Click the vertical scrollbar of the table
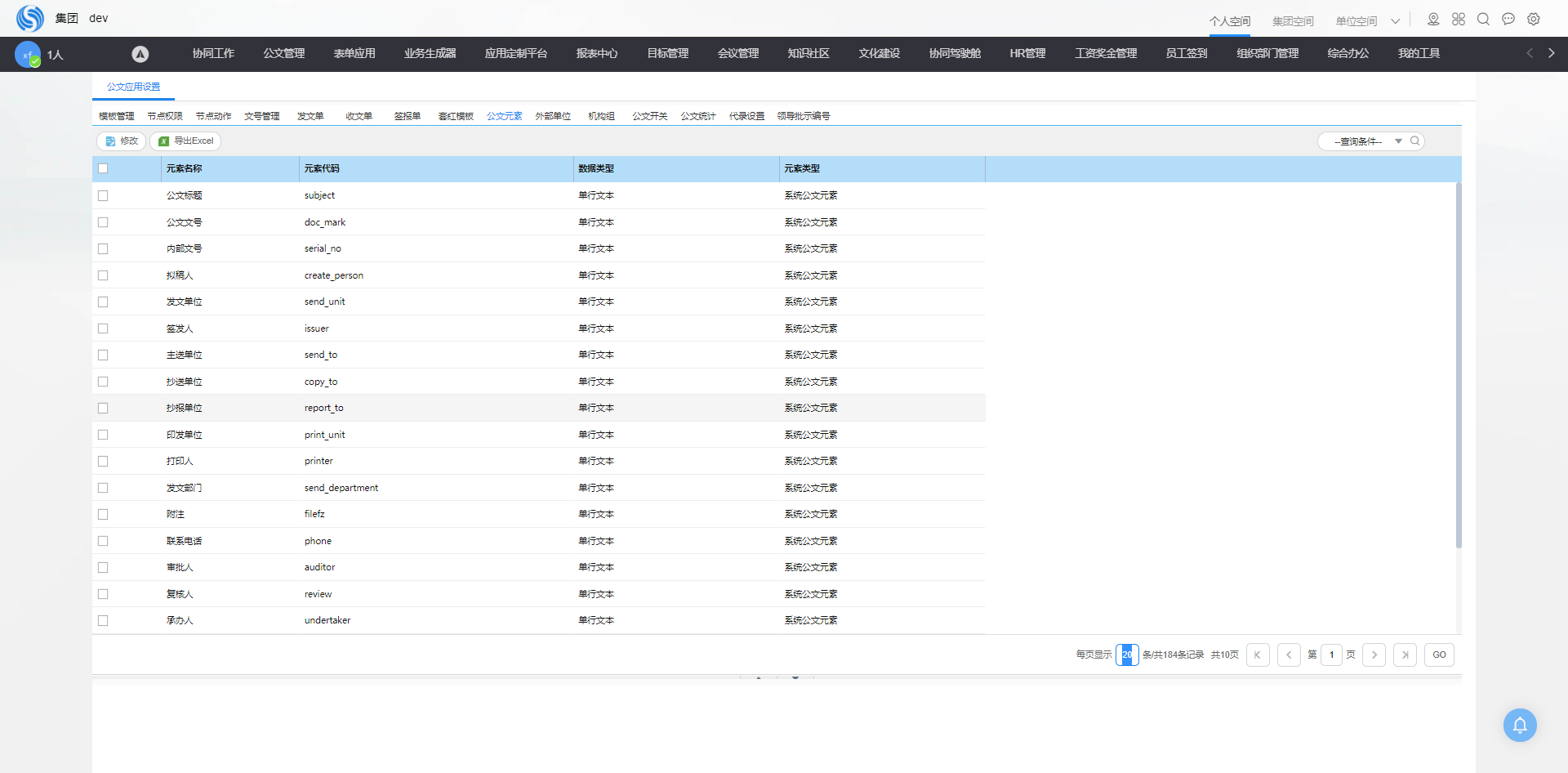This screenshot has width=1568, height=773. (x=1458, y=368)
